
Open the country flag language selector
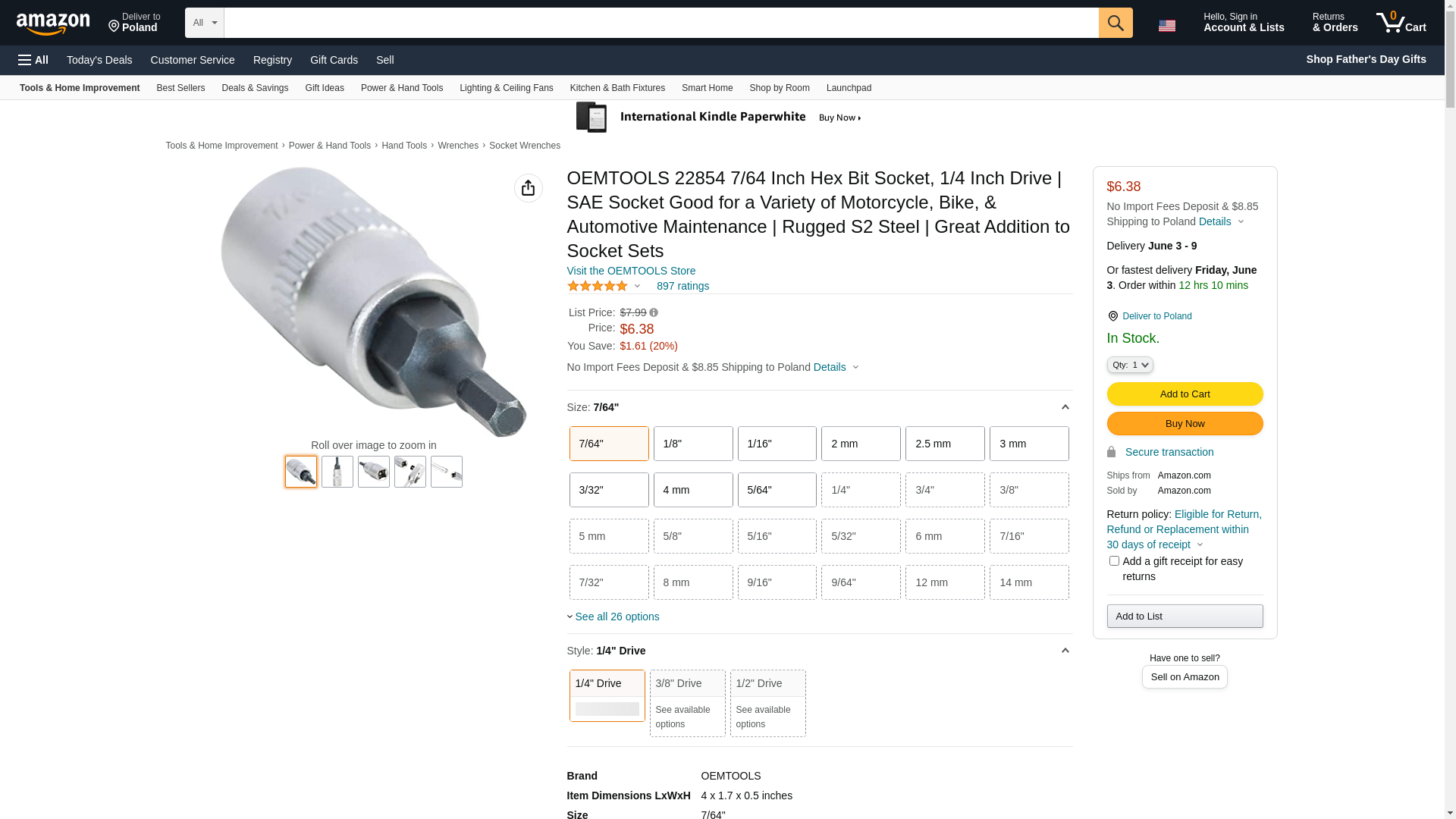pyautogui.click(x=1166, y=26)
